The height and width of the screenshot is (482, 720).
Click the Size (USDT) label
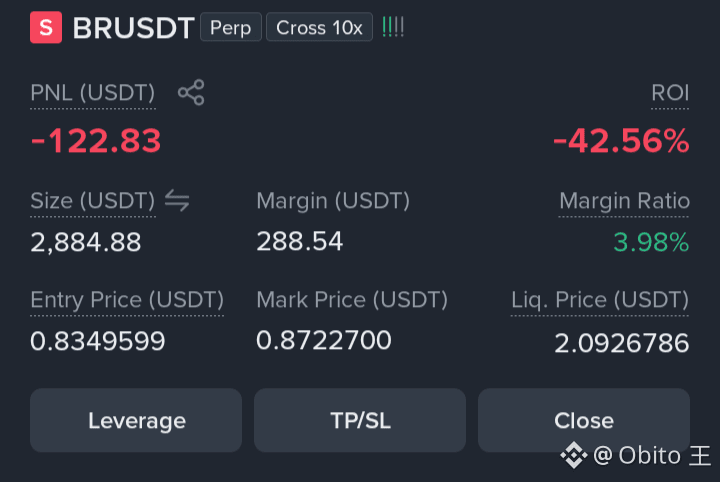tap(93, 201)
